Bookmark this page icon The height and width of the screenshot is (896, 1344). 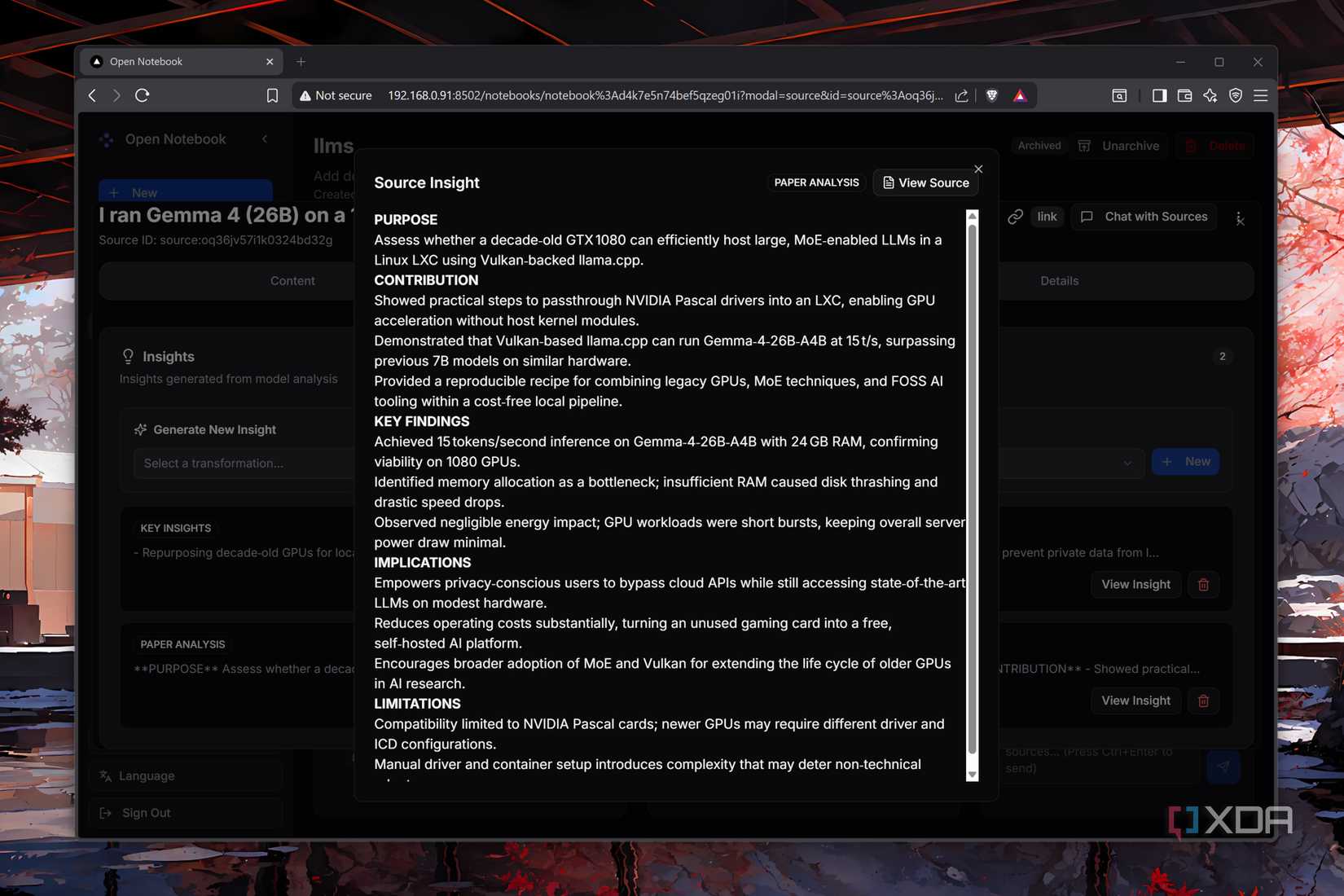(x=272, y=95)
